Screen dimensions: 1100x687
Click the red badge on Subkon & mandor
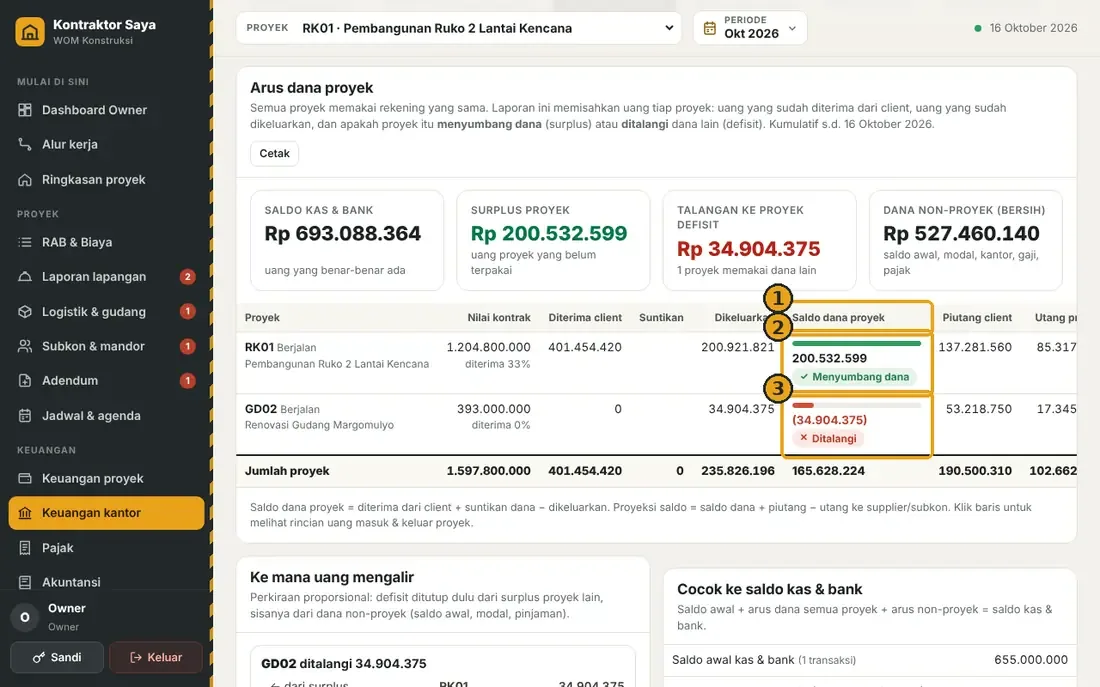tap(187, 346)
